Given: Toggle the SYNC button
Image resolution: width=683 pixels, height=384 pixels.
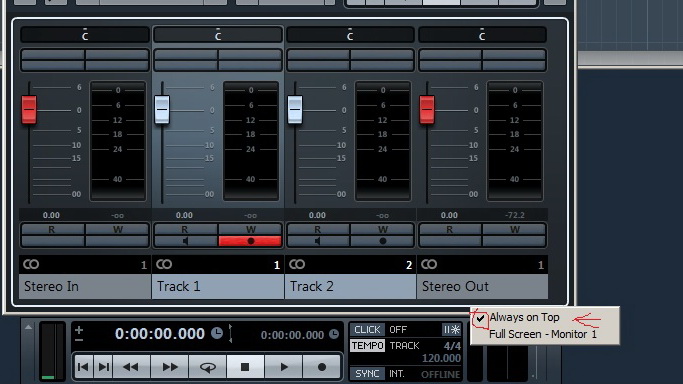Looking at the screenshot, I should 367,374.
